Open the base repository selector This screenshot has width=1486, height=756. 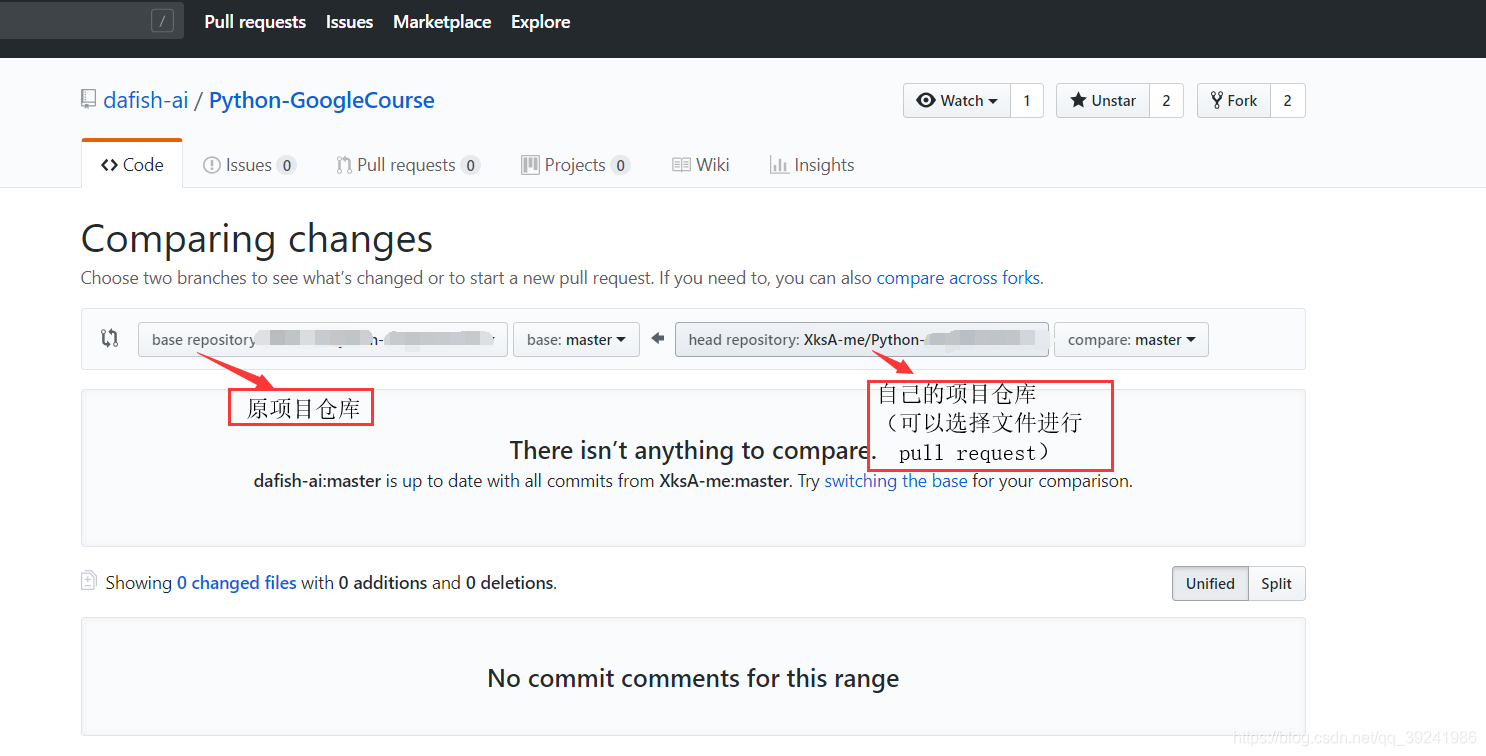point(323,339)
